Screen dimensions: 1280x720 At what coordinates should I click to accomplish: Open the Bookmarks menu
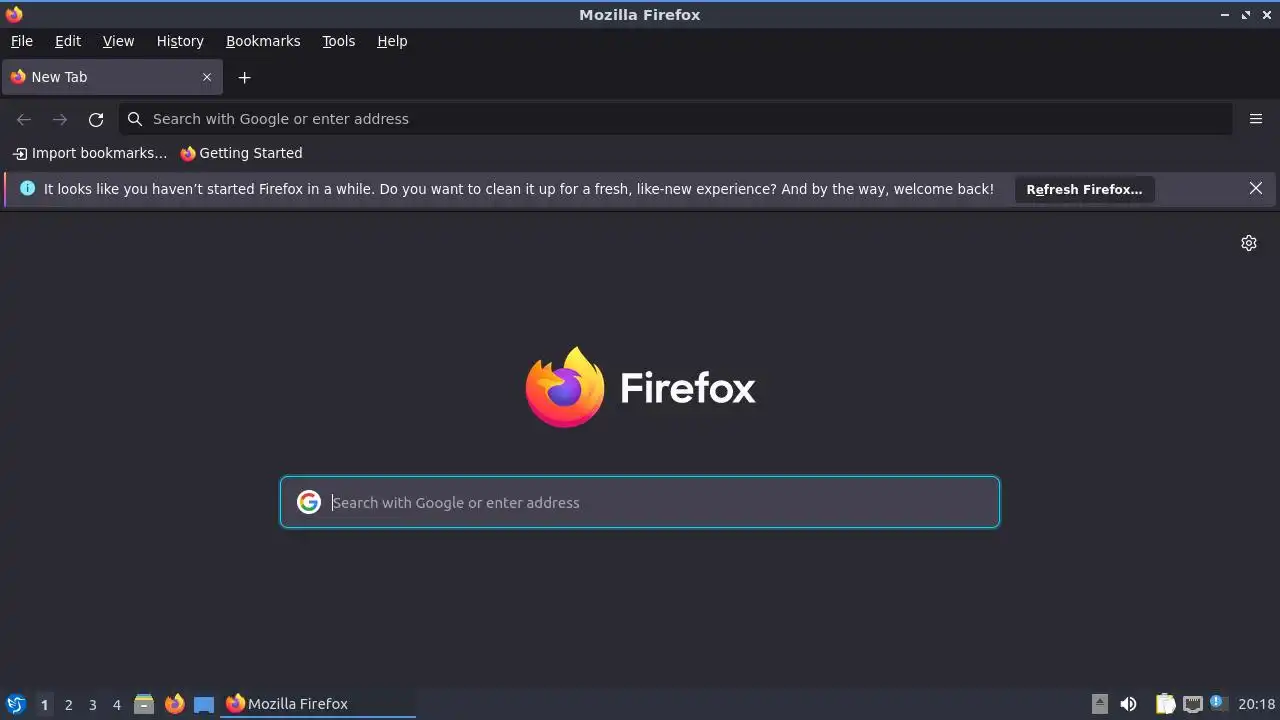click(x=263, y=41)
